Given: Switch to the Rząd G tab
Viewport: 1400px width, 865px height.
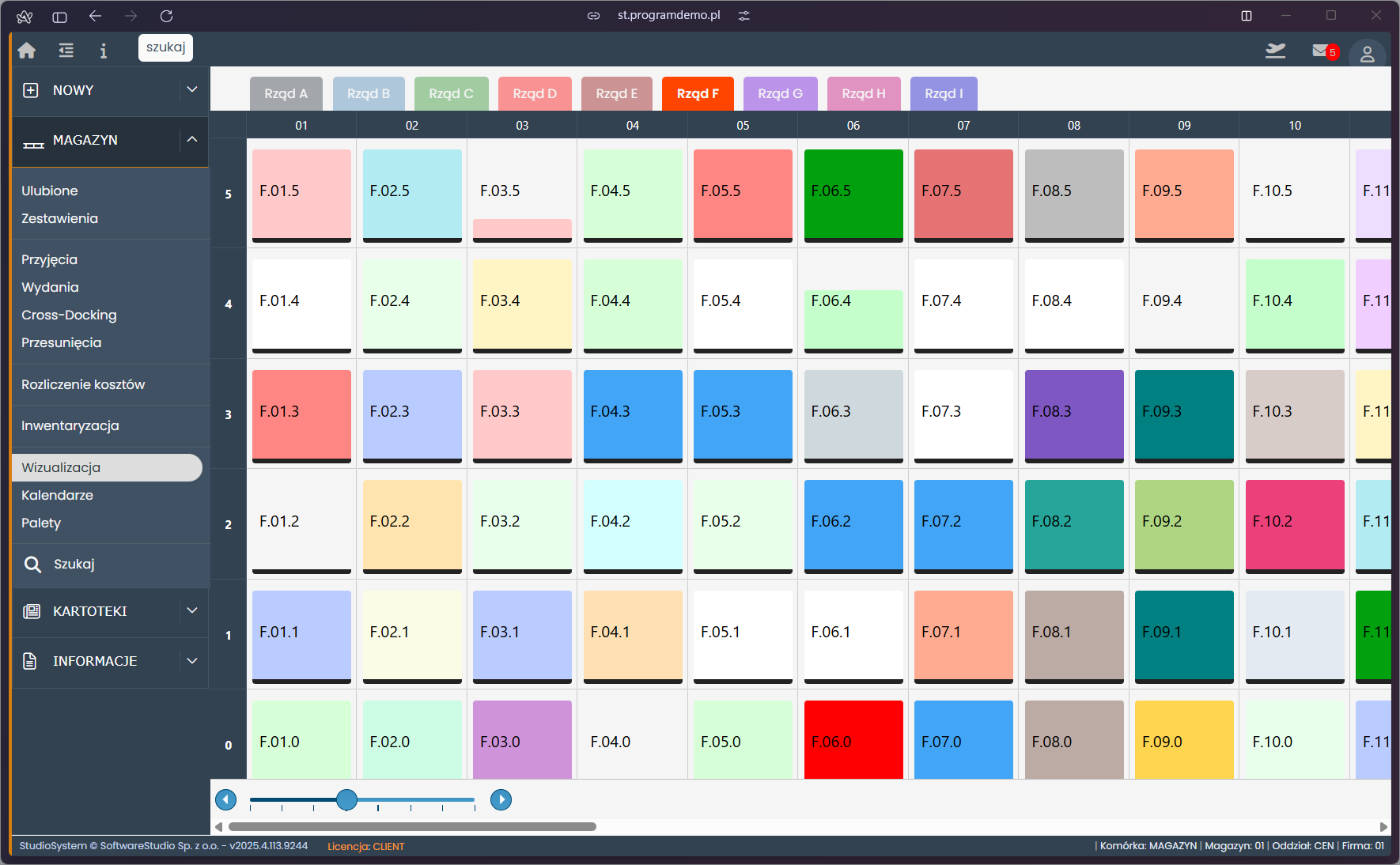Looking at the screenshot, I should (x=780, y=93).
